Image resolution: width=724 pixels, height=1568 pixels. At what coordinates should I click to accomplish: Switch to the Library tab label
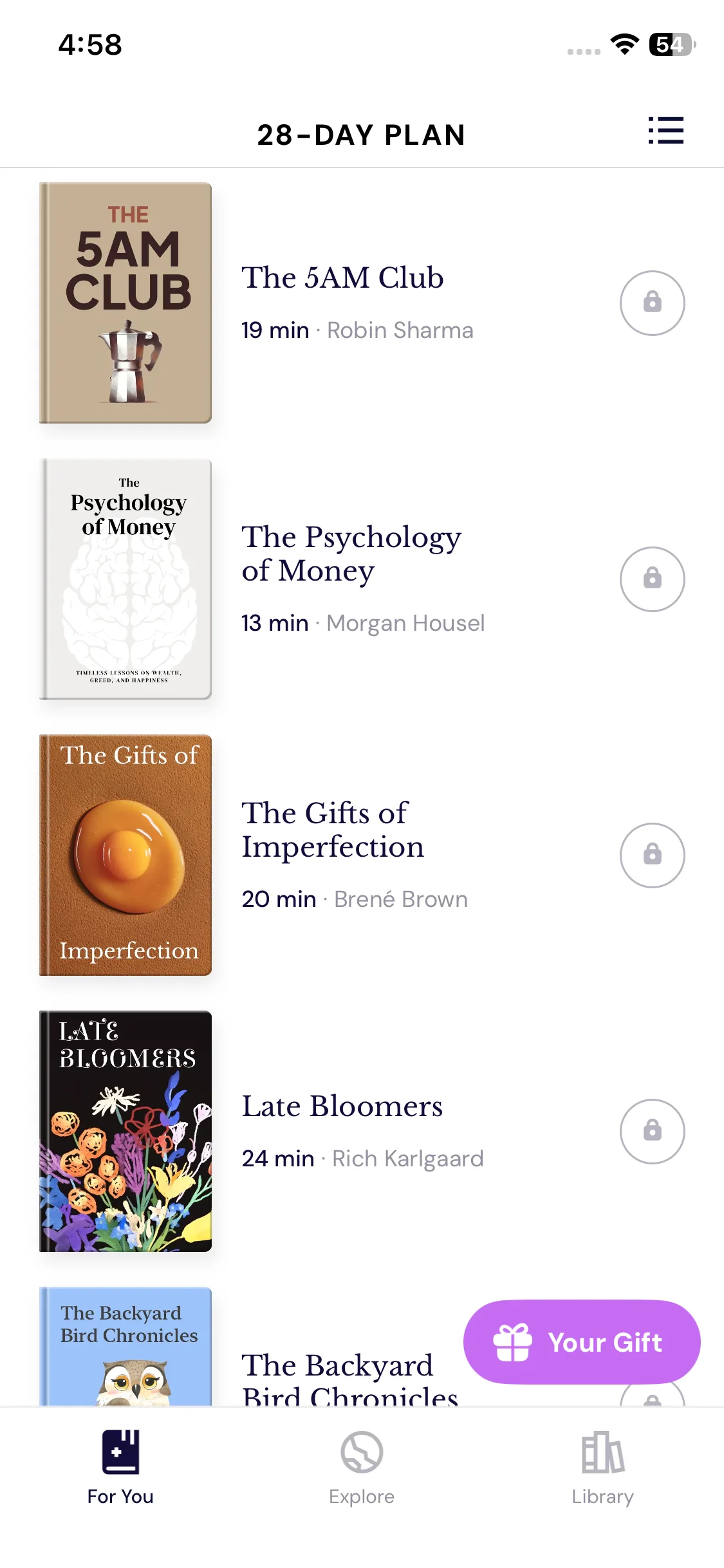click(602, 1497)
